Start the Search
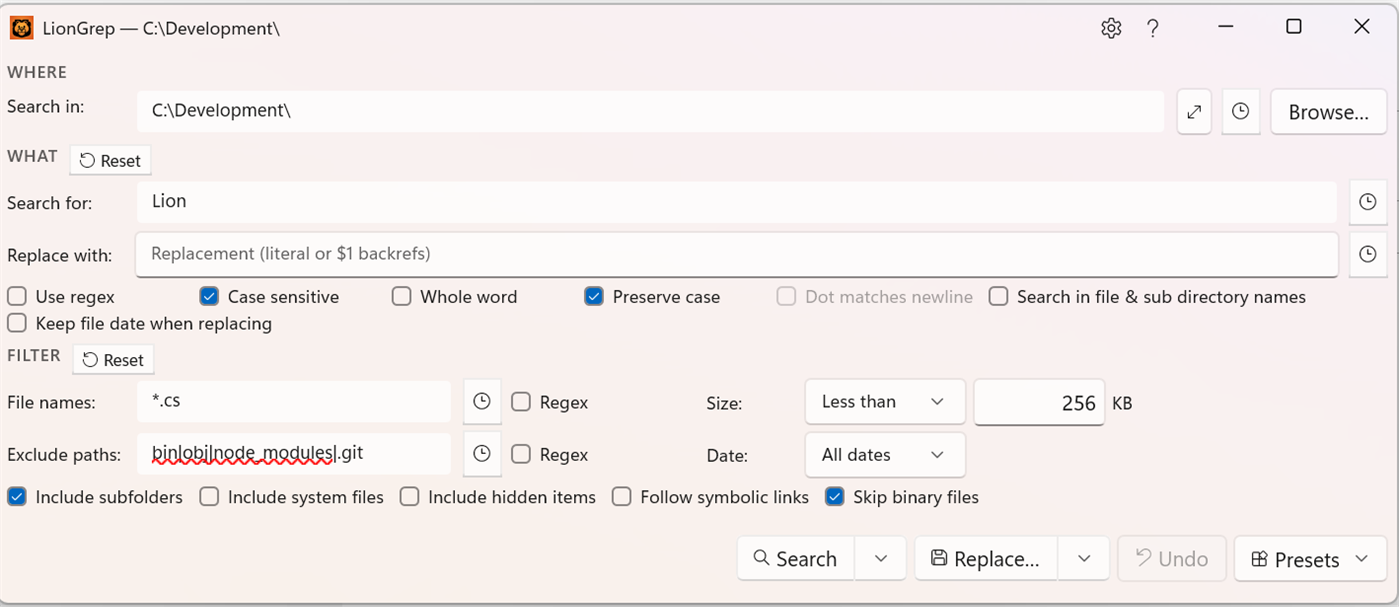 (796, 559)
